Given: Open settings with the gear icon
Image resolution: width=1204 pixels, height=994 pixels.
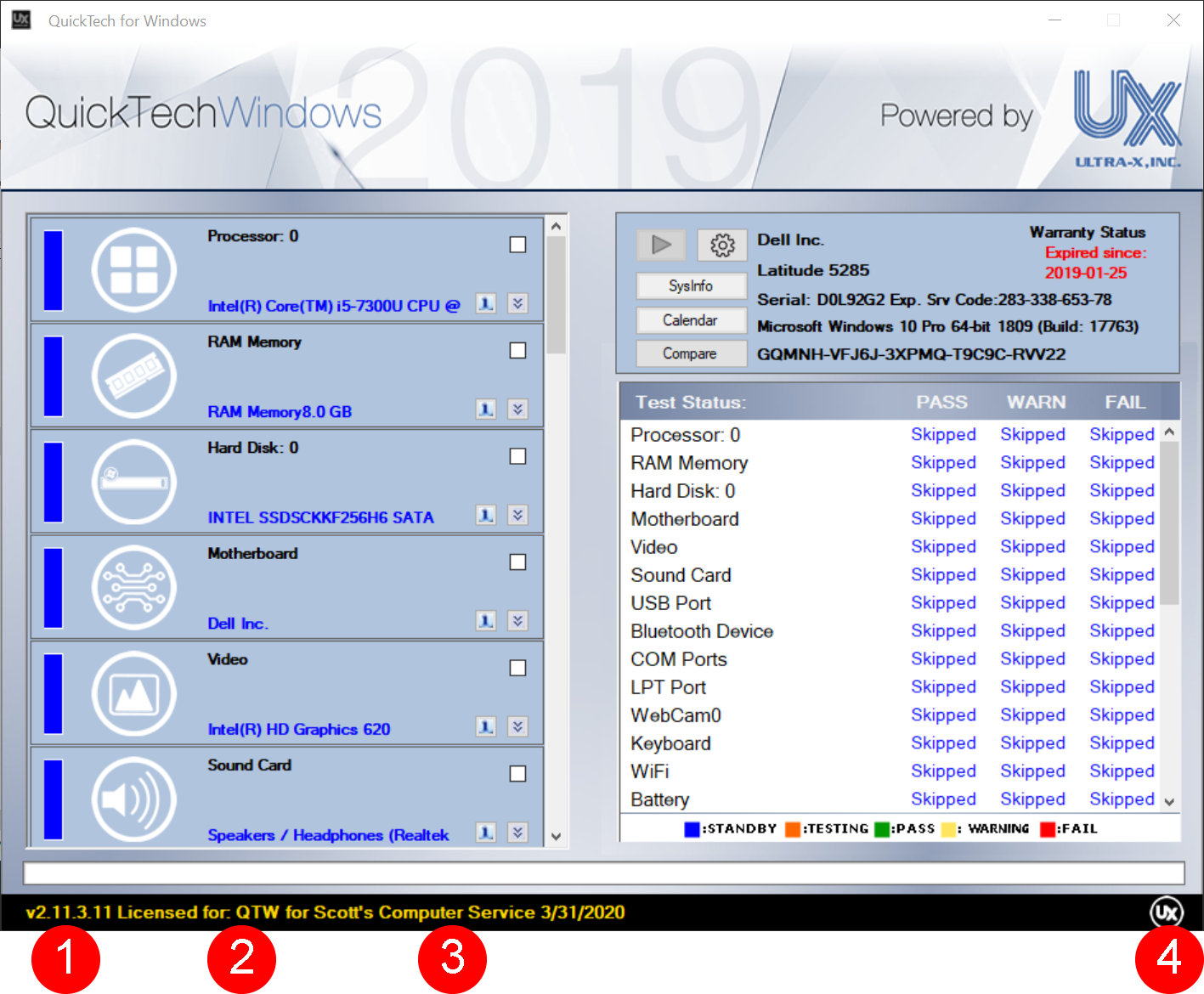Looking at the screenshot, I should 722,246.
